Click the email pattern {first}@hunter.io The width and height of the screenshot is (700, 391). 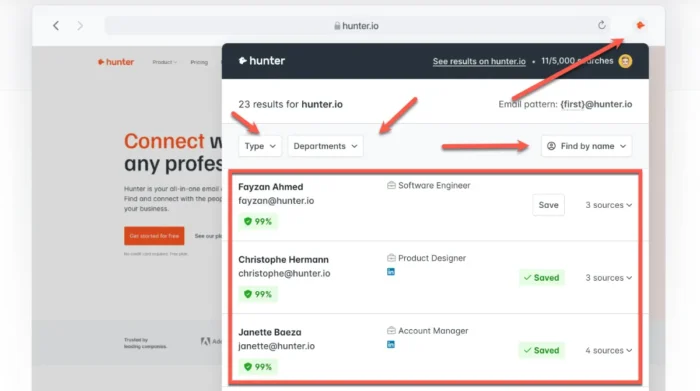(x=596, y=104)
